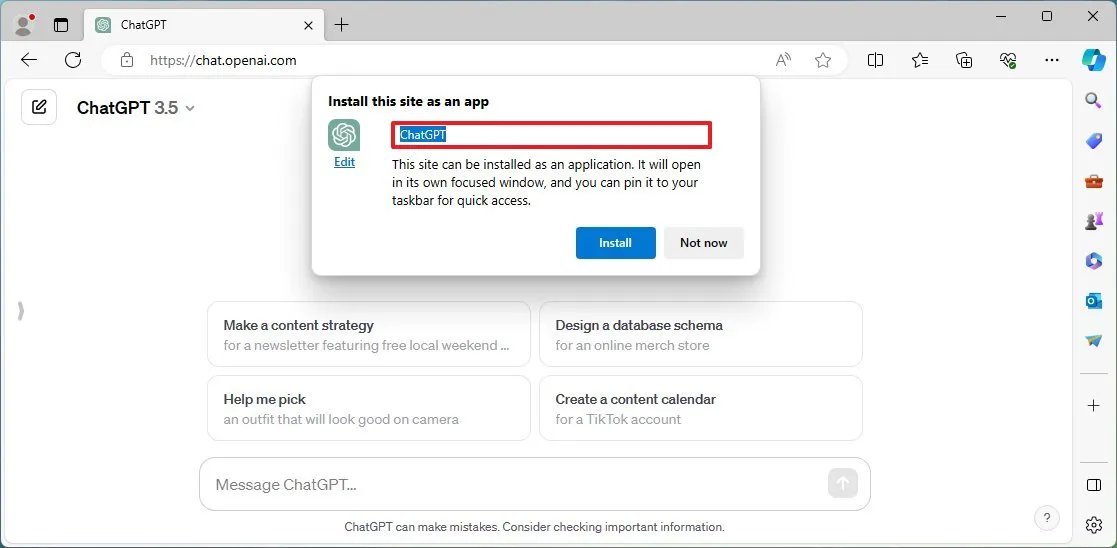
Task: Click the ChatGPT app name field
Action: 551,135
